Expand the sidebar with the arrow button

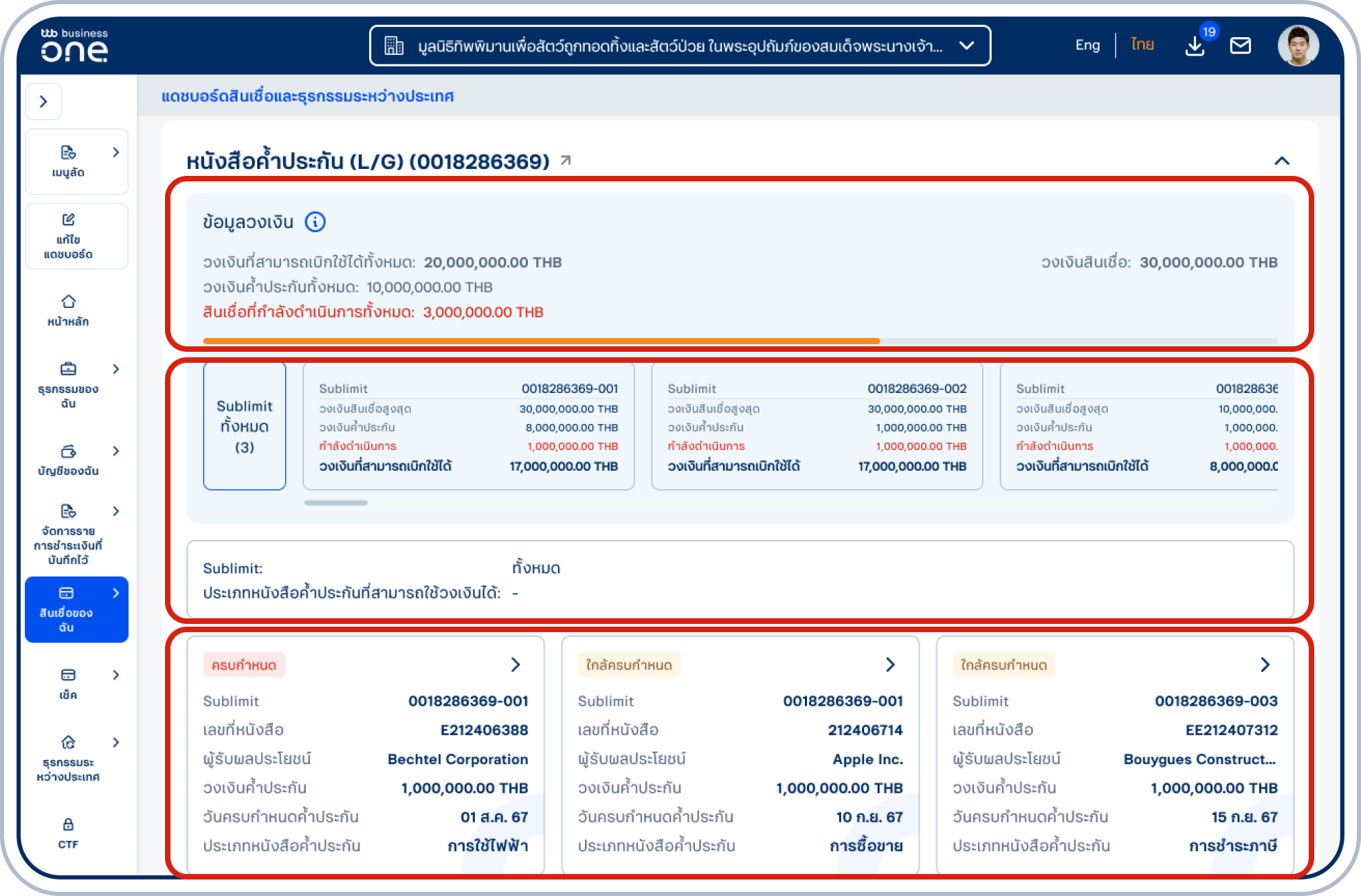click(x=43, y=102)
